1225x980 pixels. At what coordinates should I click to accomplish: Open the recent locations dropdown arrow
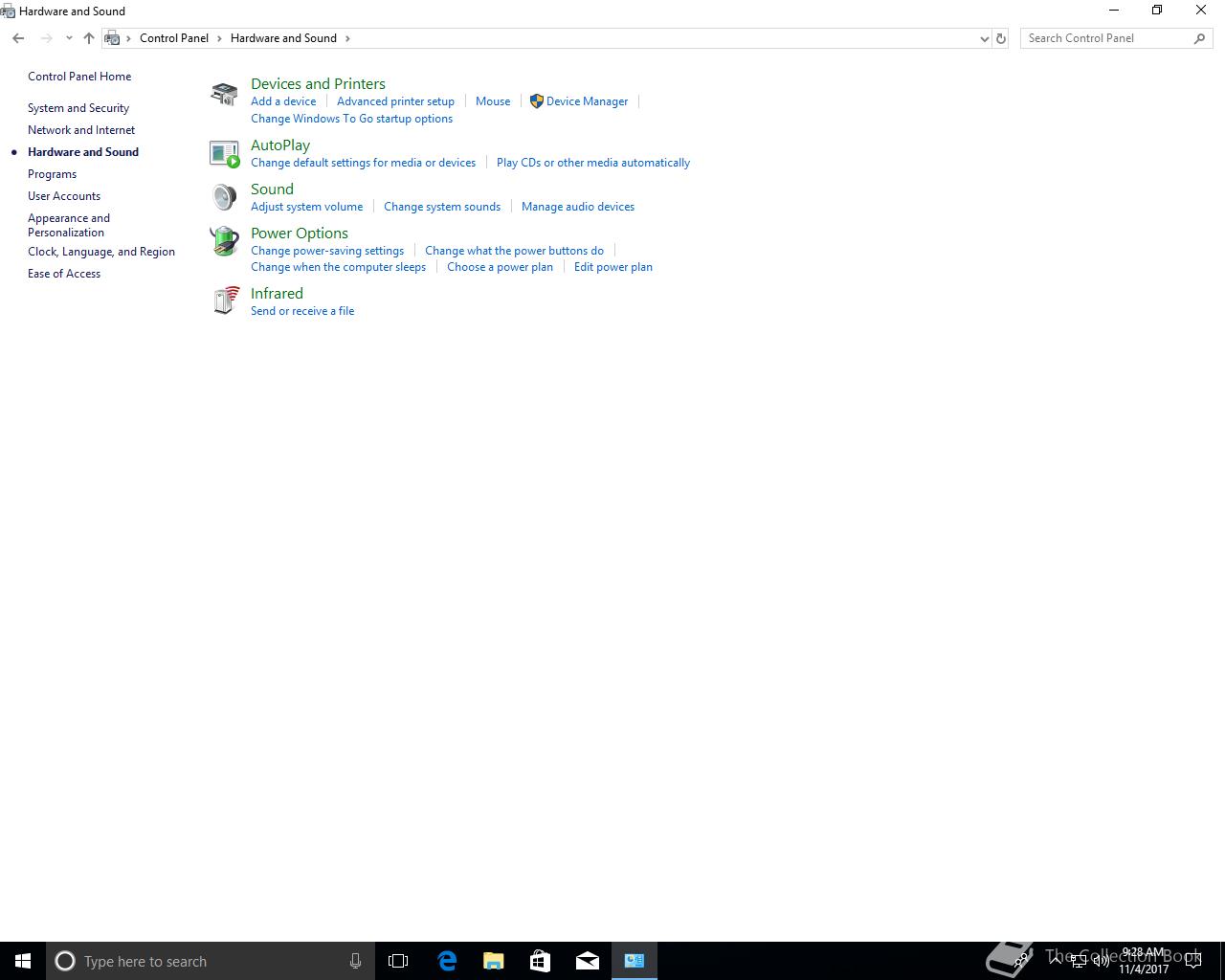[x=69, y=38]
